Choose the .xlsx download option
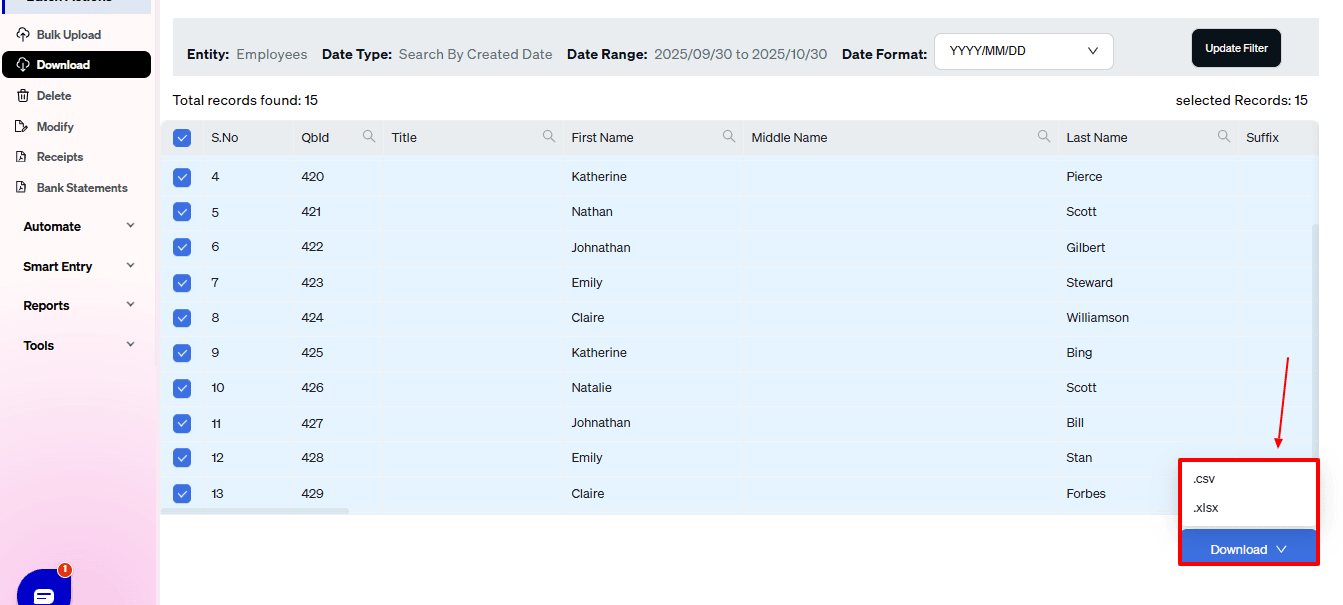The height and width of the screenshot is (605, 1343). pyautogui.click(x=1205, y=508)
